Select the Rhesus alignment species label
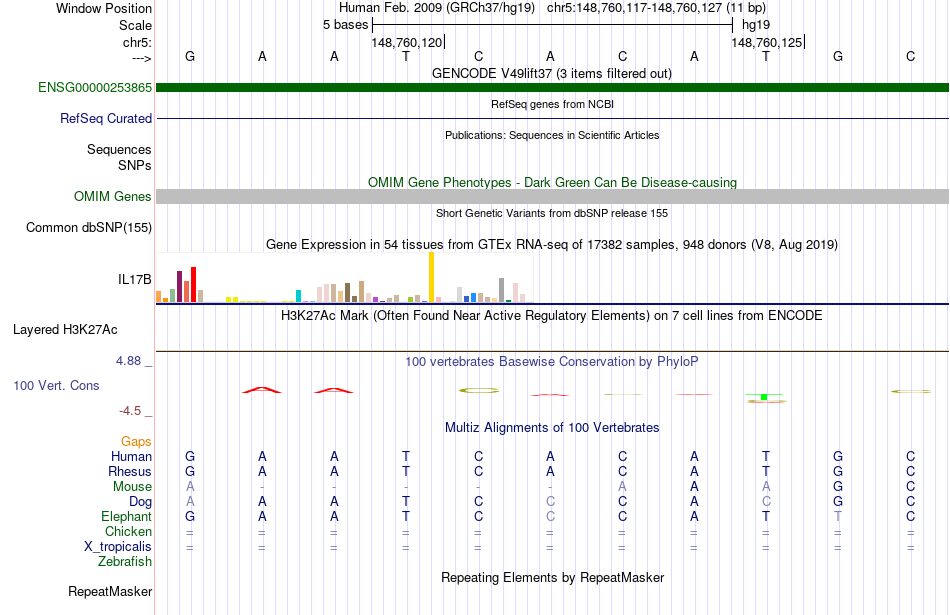This screenshot has height=615, width=950. click(x=130, y=471)
